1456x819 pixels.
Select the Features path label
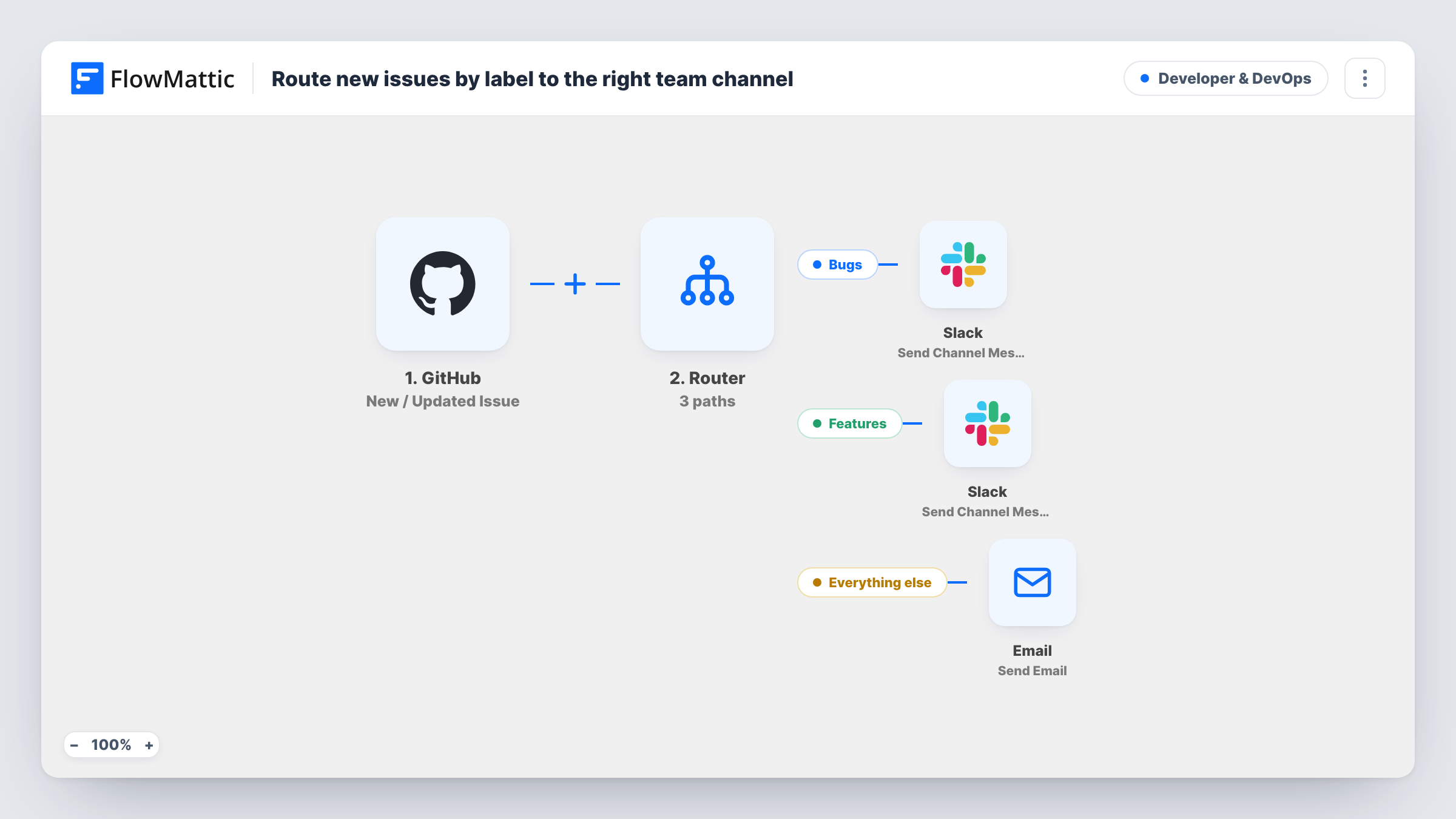[x=849, y=423]
